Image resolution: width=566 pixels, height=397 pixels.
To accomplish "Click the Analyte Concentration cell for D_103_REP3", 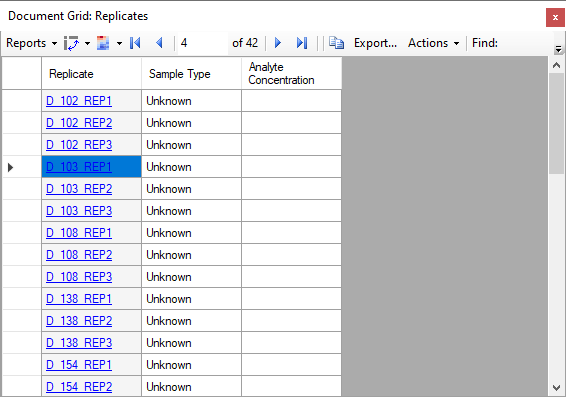I will 291,211.
